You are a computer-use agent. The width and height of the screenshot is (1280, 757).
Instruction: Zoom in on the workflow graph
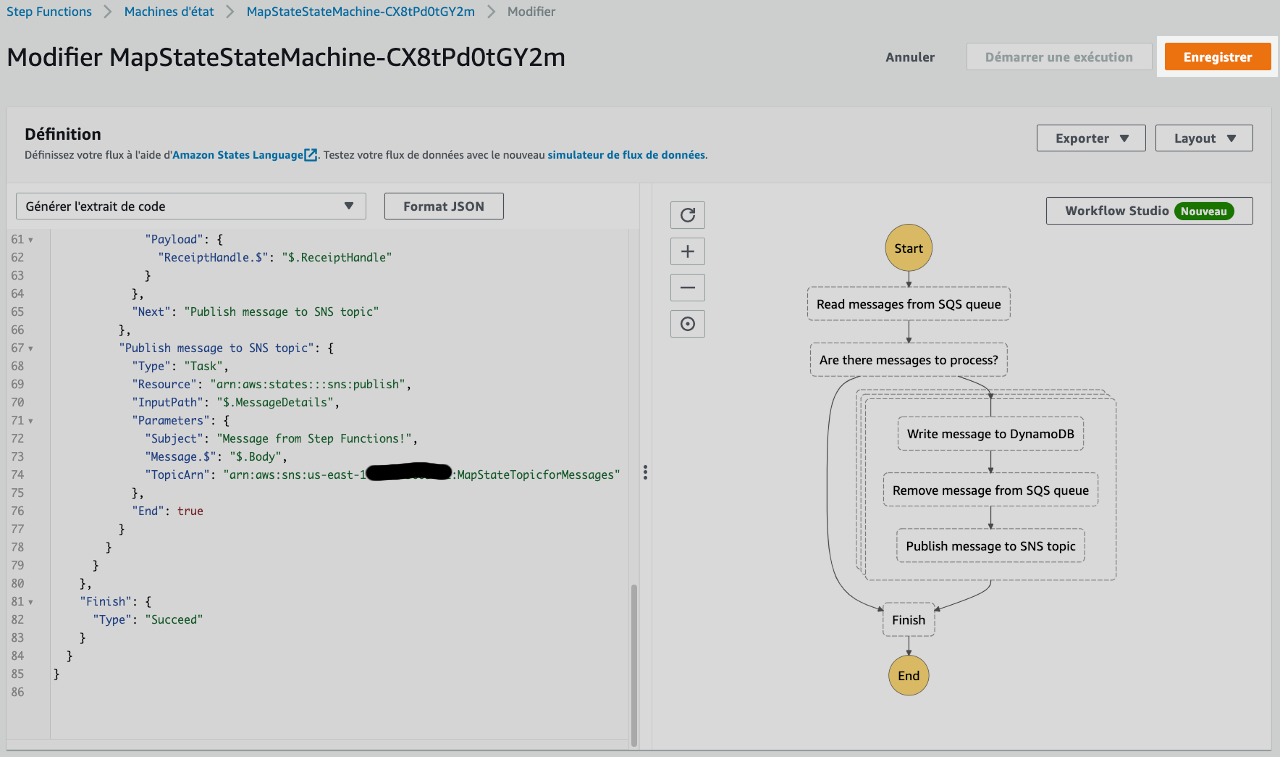tap(687, 251)
